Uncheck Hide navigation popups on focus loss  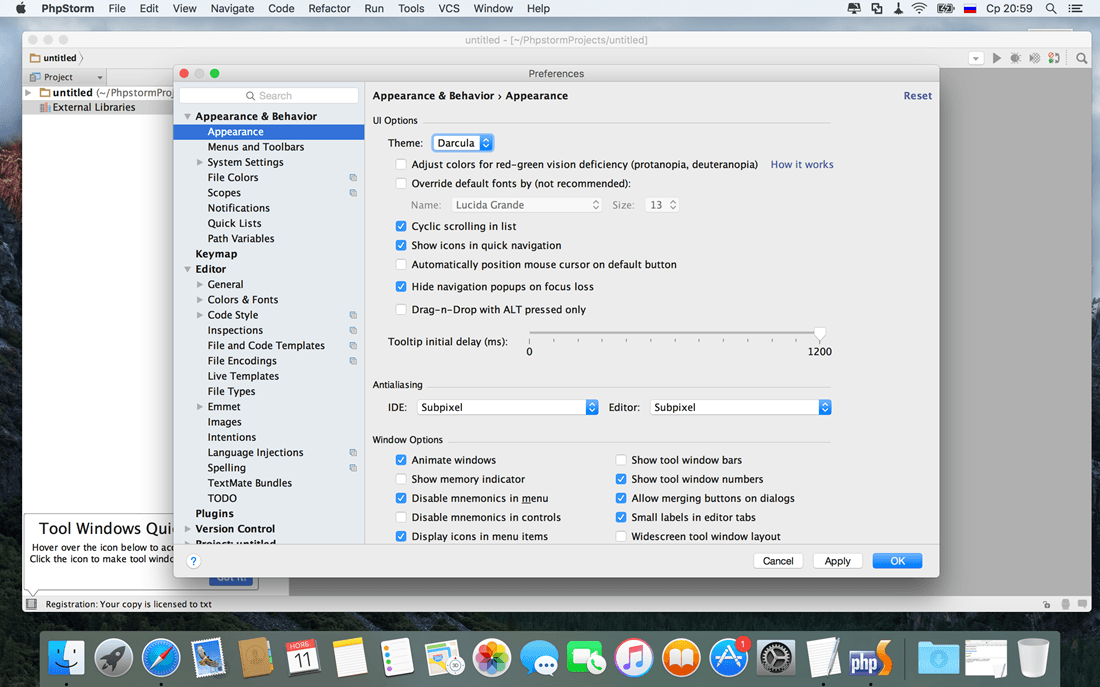tap(401, 286)
